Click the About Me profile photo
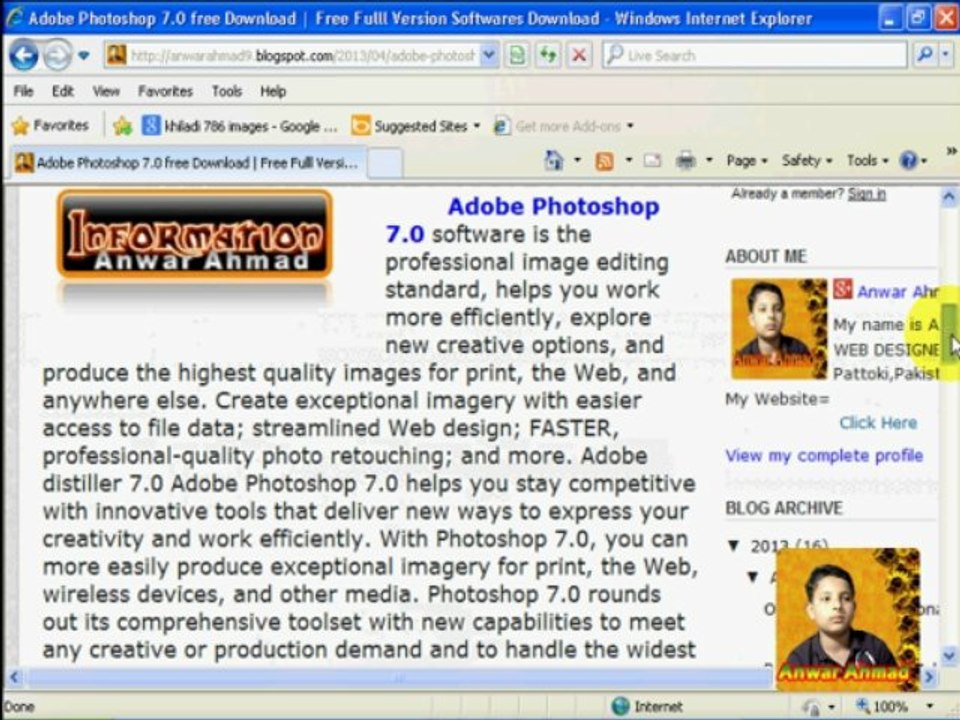960x720 pixels. pos(779,329)
